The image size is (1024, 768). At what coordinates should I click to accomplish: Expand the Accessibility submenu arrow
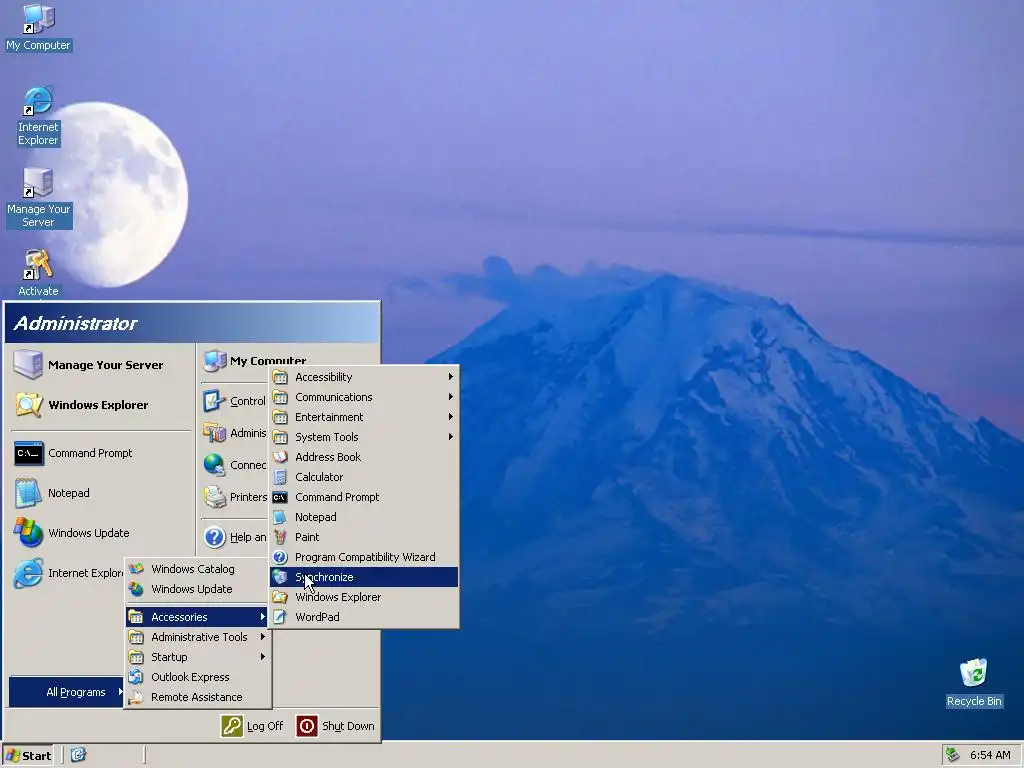pyautogui.click(x=451, y=377)
